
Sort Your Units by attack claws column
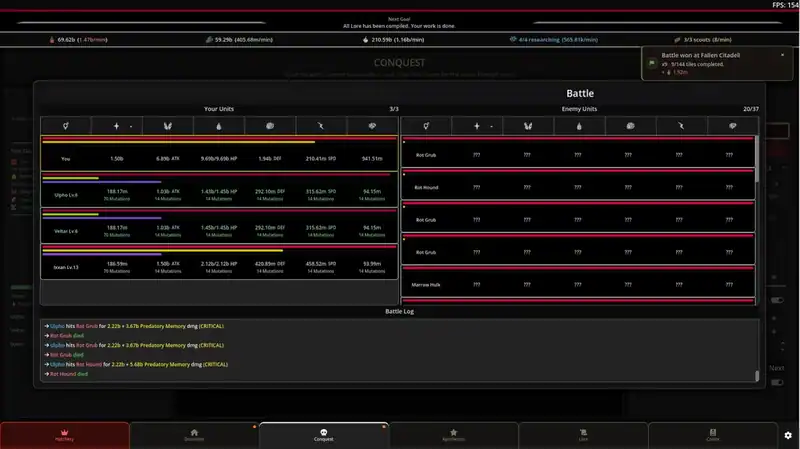tap(168, 126)
